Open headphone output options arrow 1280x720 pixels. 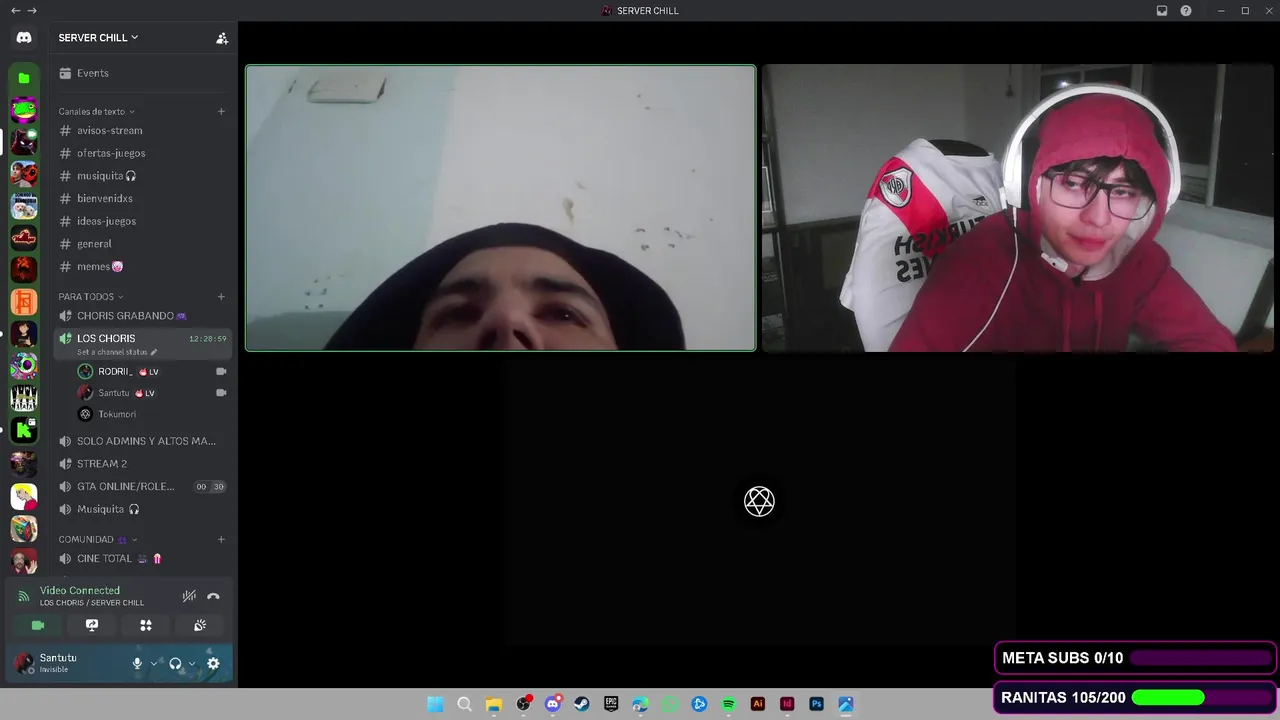click(x=191, y=663)
